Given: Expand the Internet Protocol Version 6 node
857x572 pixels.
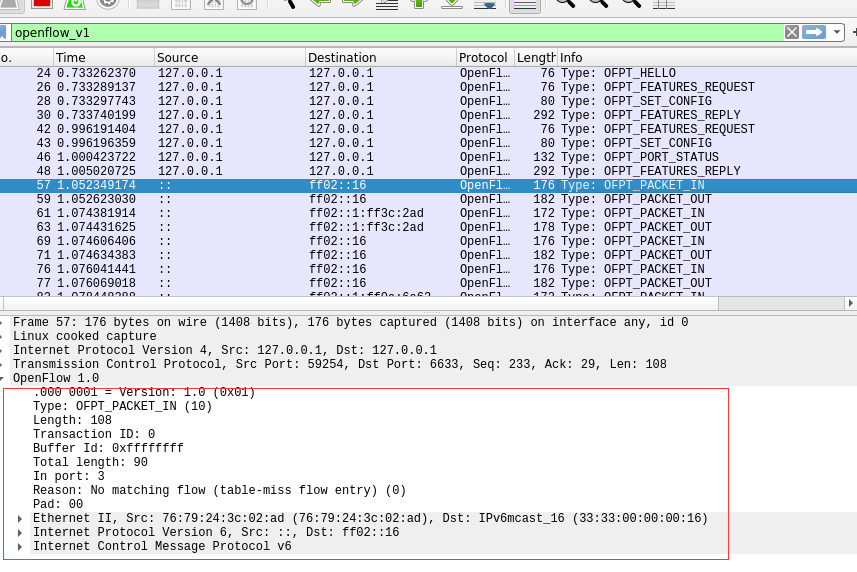Looking at the screenshot, I should pyautogui.click(x=20, y=533).
